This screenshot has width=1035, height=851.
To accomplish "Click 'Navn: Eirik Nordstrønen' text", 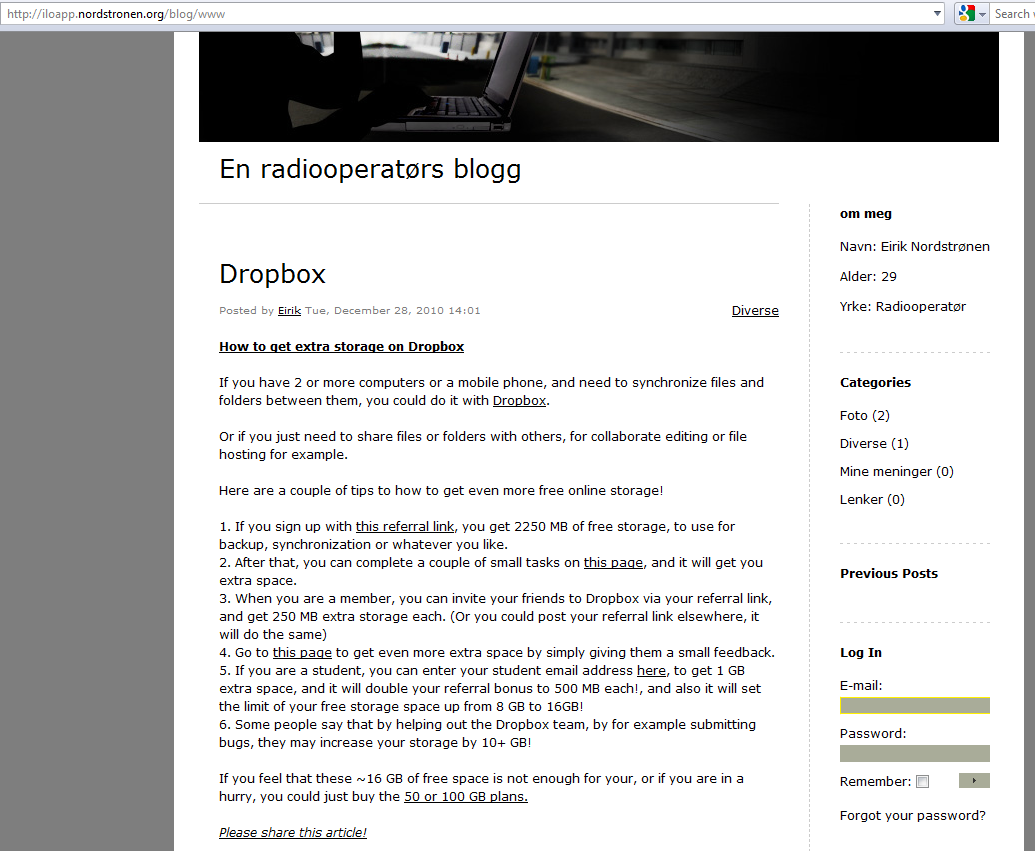I will coord(914,247).
